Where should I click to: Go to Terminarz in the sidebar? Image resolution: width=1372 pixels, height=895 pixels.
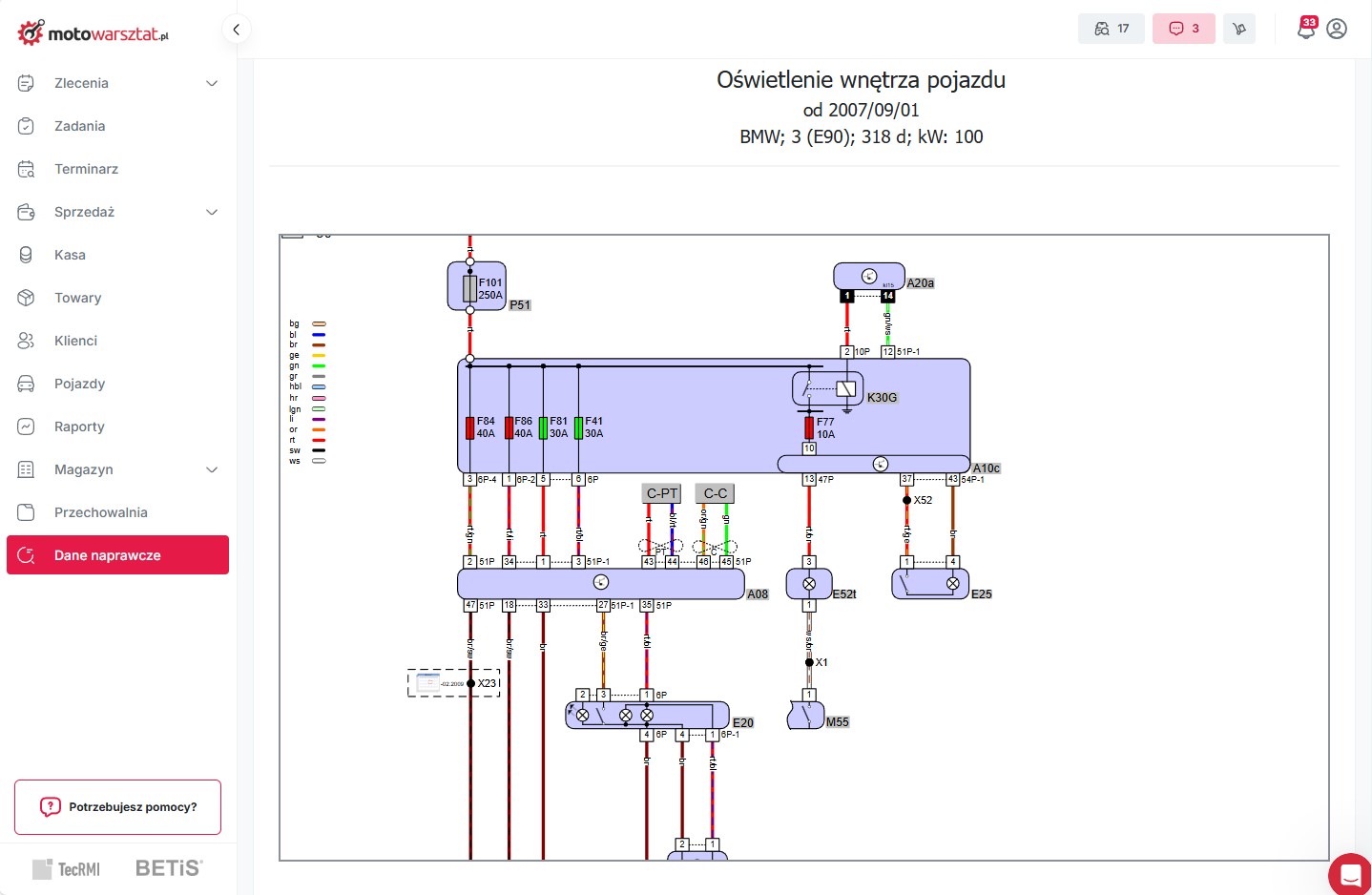point(86,169)
